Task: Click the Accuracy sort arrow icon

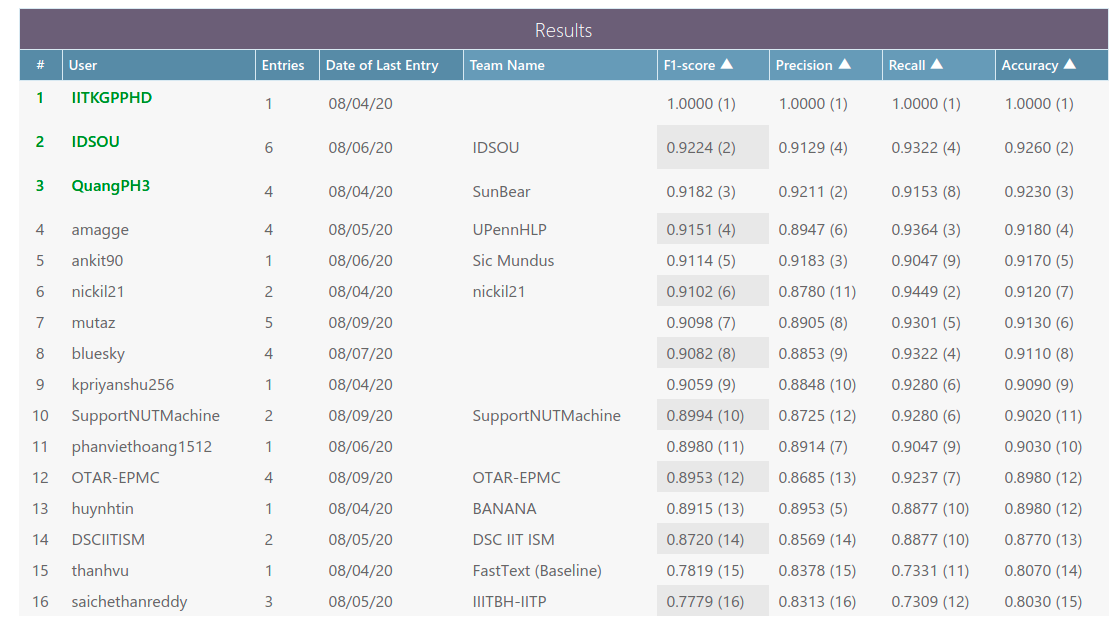Action: pos(1070,64)
